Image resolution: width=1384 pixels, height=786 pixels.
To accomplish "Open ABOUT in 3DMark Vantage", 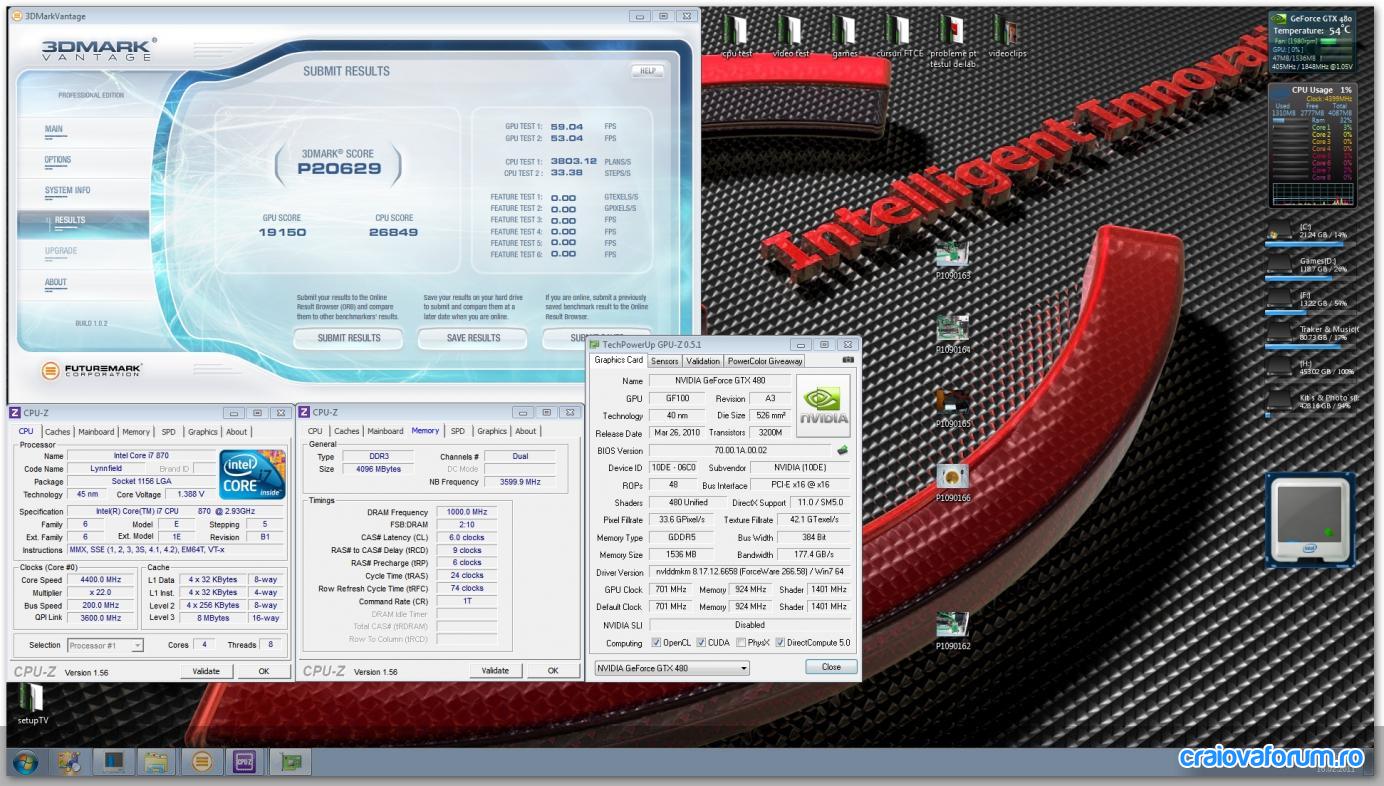I will [x=56, y=283].
